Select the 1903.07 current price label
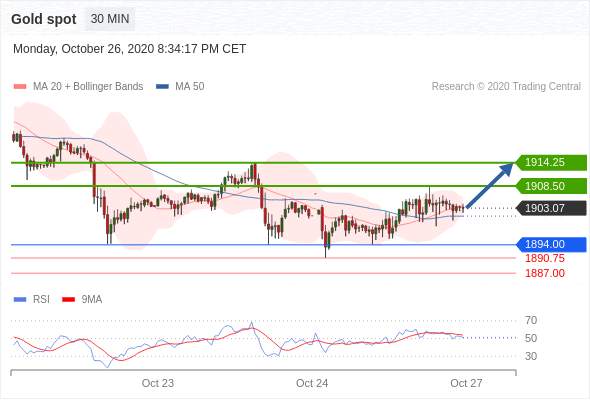590x400 pixels. [x=551, y=208]
